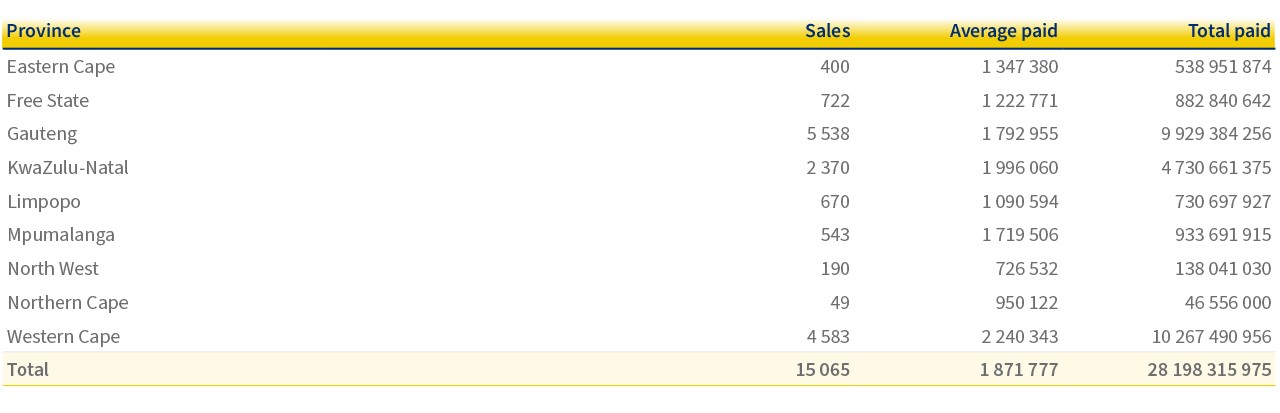Click the KwaZulu-Natal province name
The image size is (1280, 413).
[68, 168]
